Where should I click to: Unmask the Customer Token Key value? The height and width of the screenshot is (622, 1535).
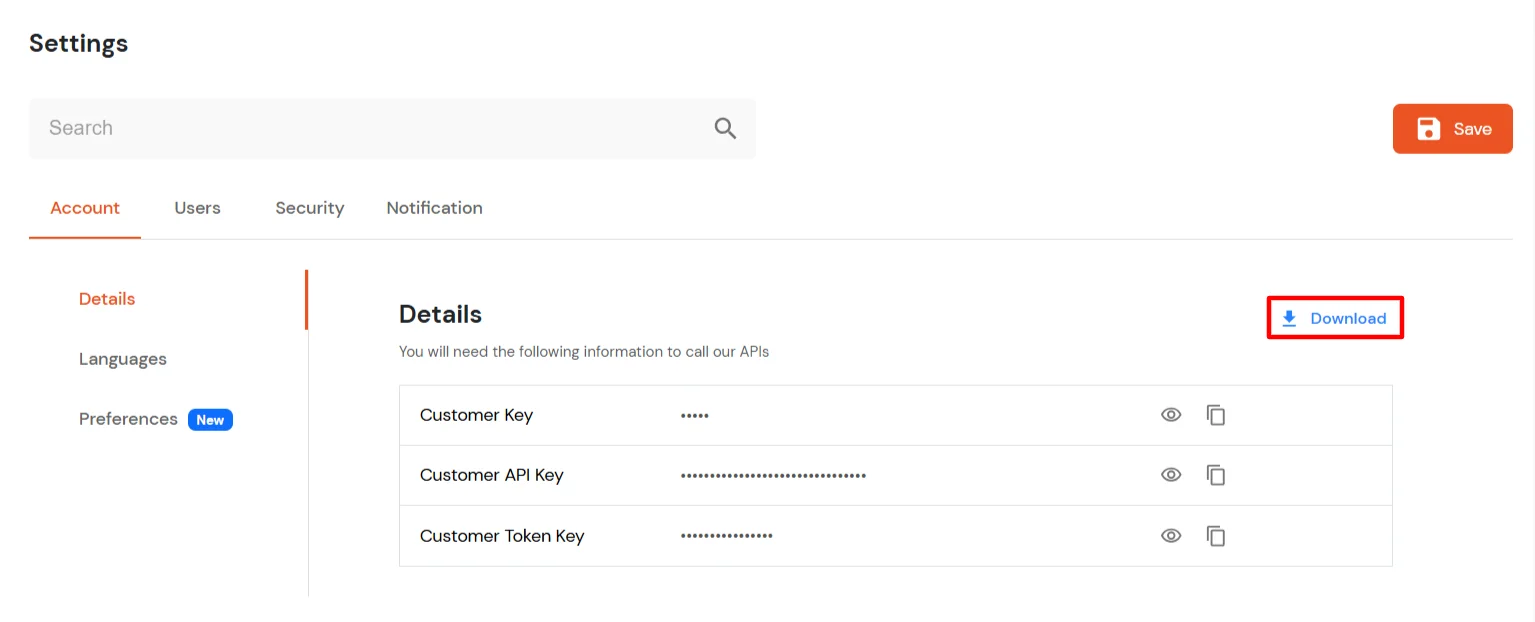tap(1170, 535)
